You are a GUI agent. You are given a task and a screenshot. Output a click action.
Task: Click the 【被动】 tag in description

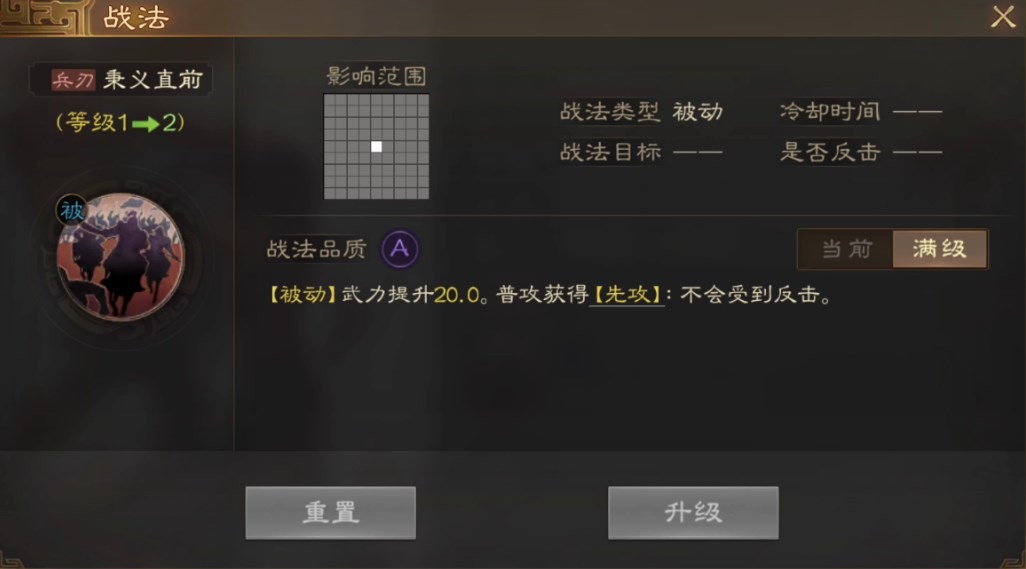[x=302, y=295]
